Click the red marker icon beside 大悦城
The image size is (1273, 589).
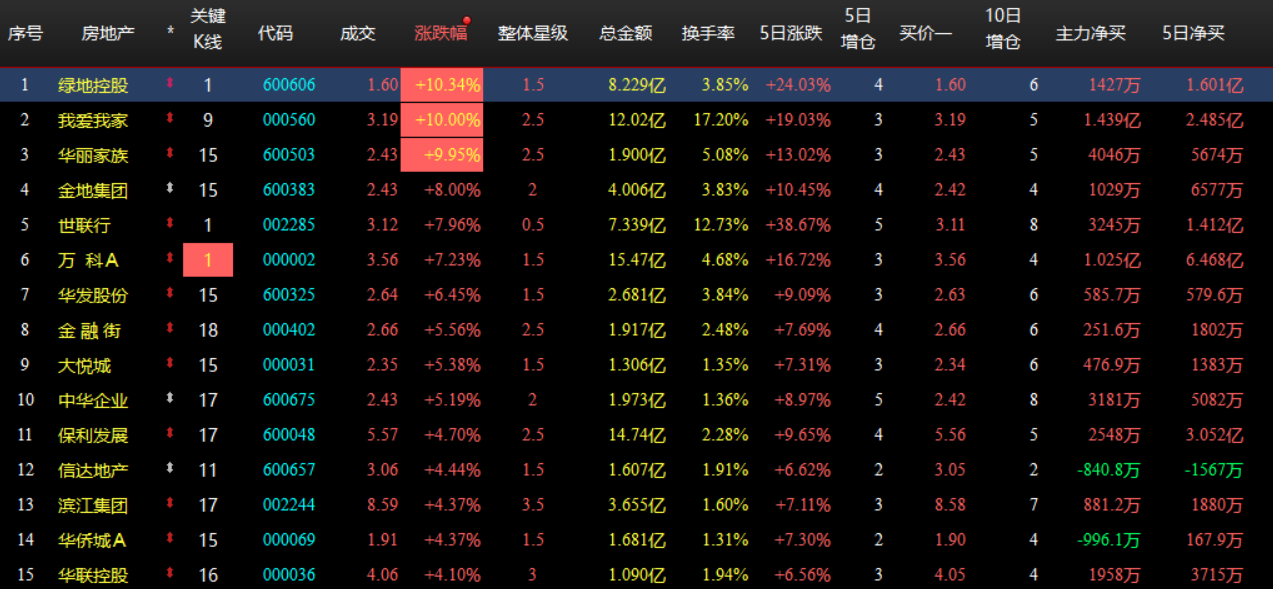pos(170,365)
